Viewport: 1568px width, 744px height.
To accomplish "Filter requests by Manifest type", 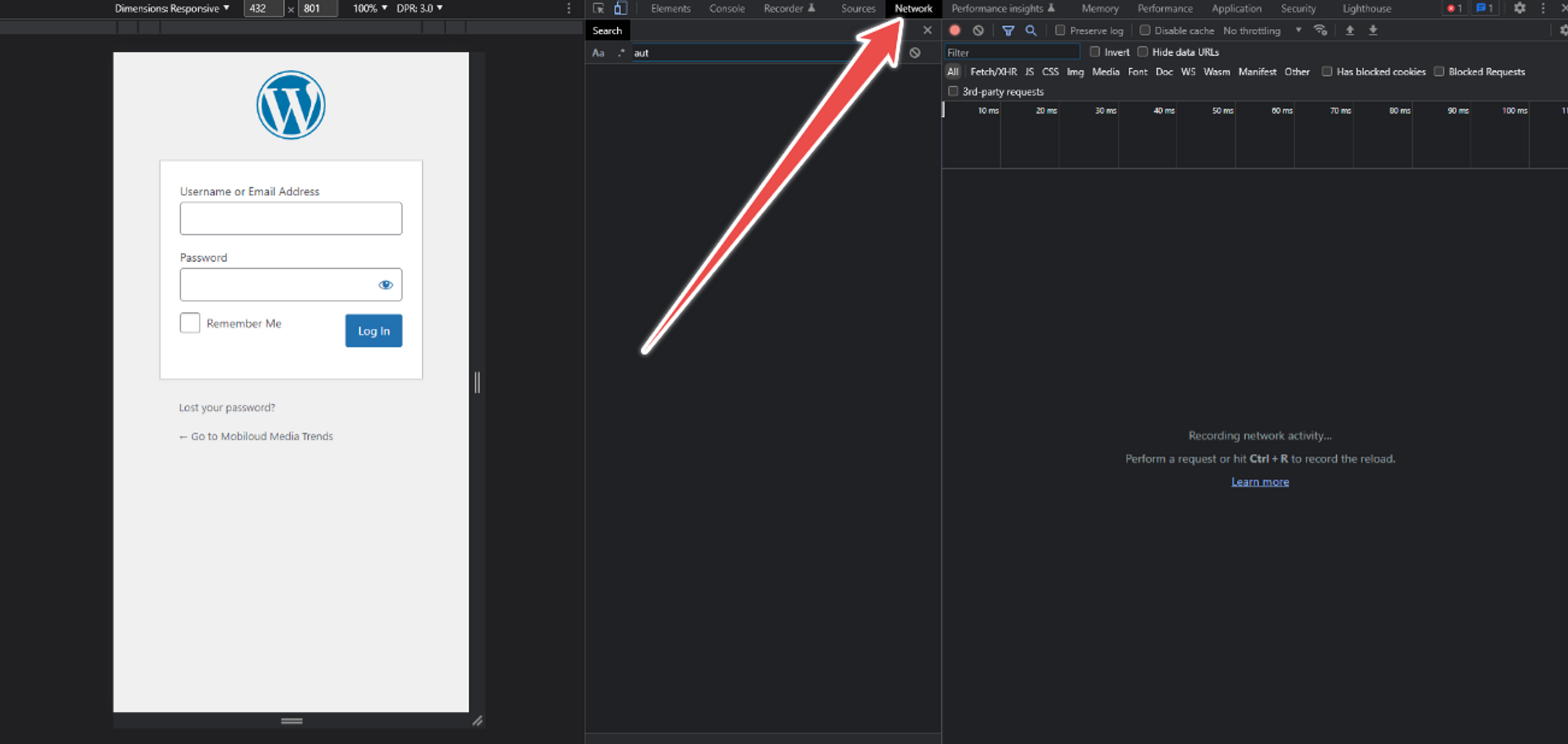I will 1258,72.
